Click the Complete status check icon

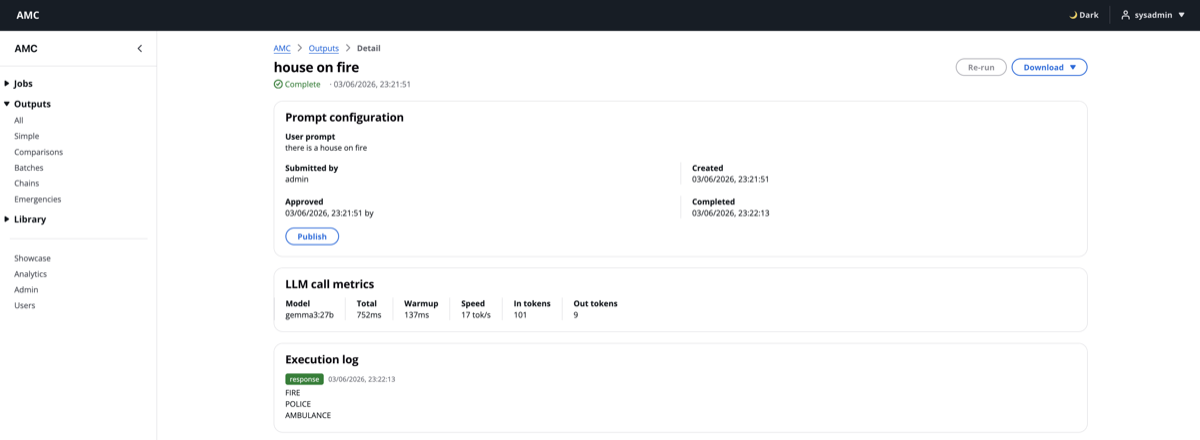[x=279, y=84]
